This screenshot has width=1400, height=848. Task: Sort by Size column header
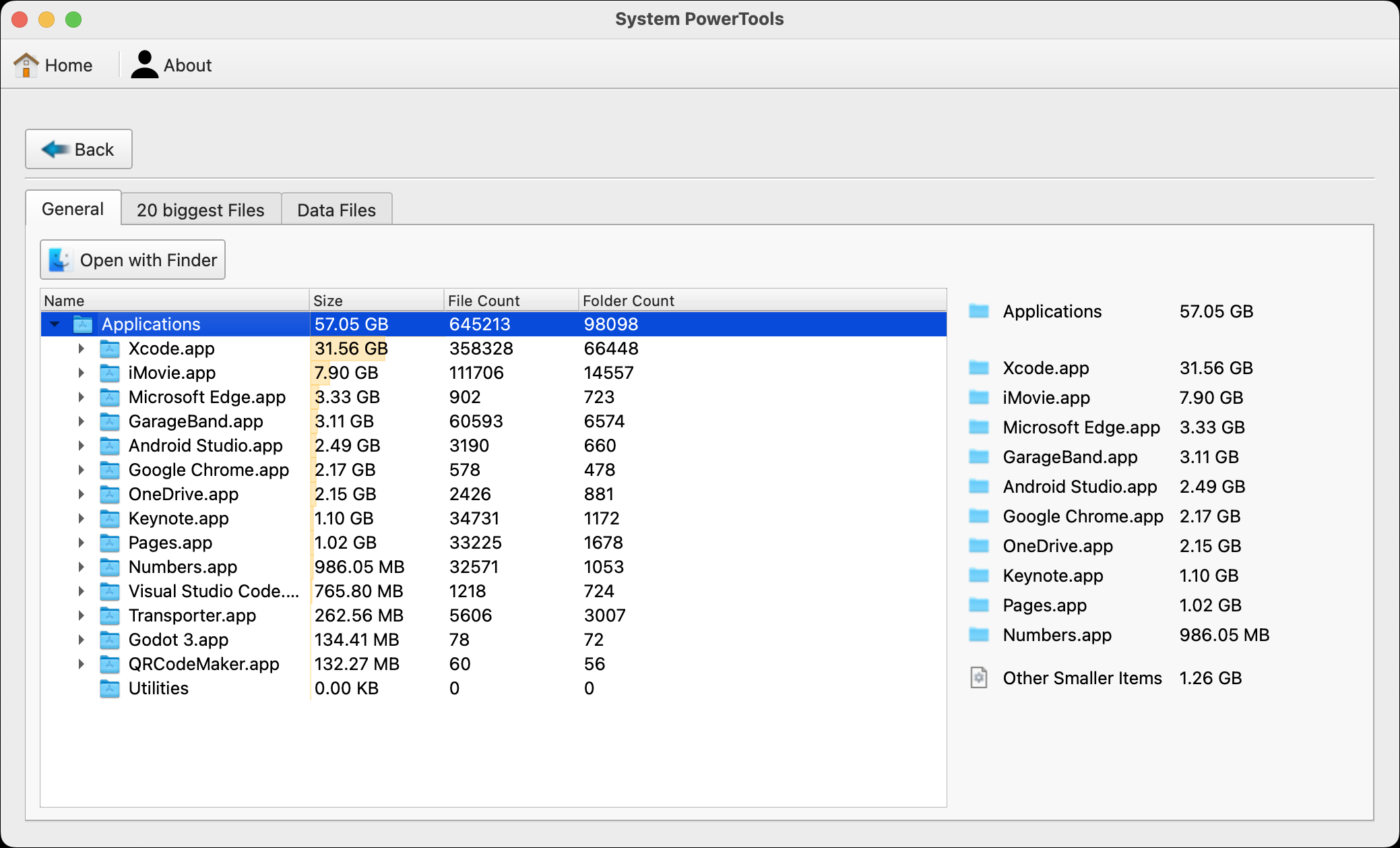coord(377,300)
